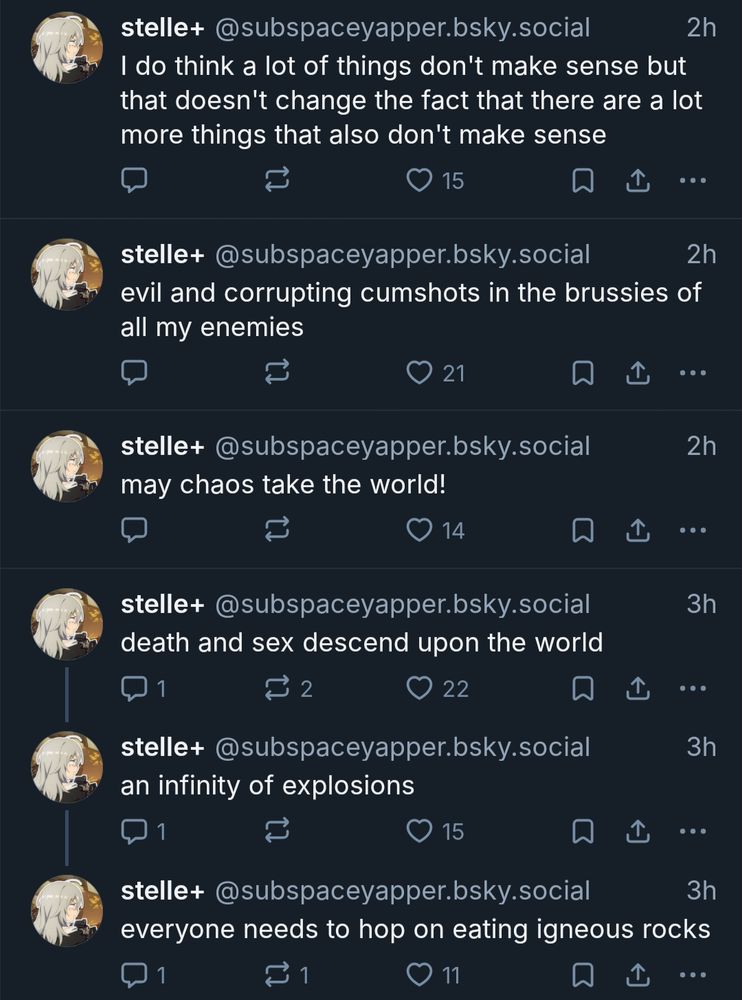Image resolution: width=742 pixels, height=1000 pixels.
Task: Bookmark the 'may chaos take the world!' post
Action: 582,530
